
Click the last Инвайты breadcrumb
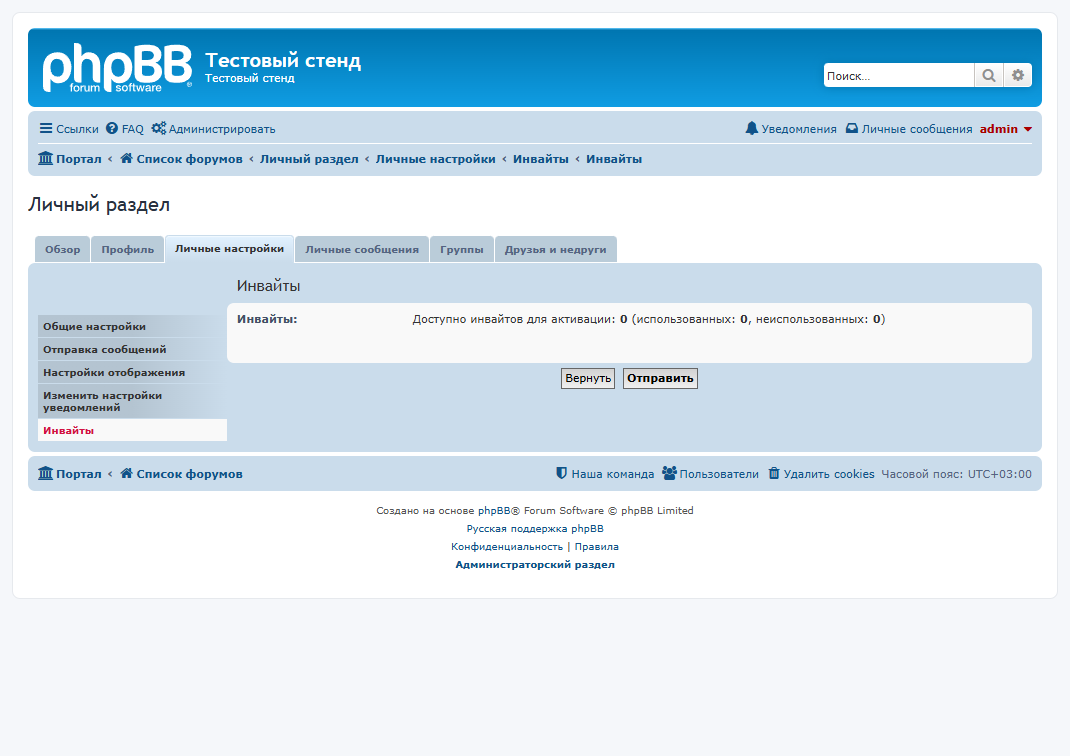pos(614,159)
